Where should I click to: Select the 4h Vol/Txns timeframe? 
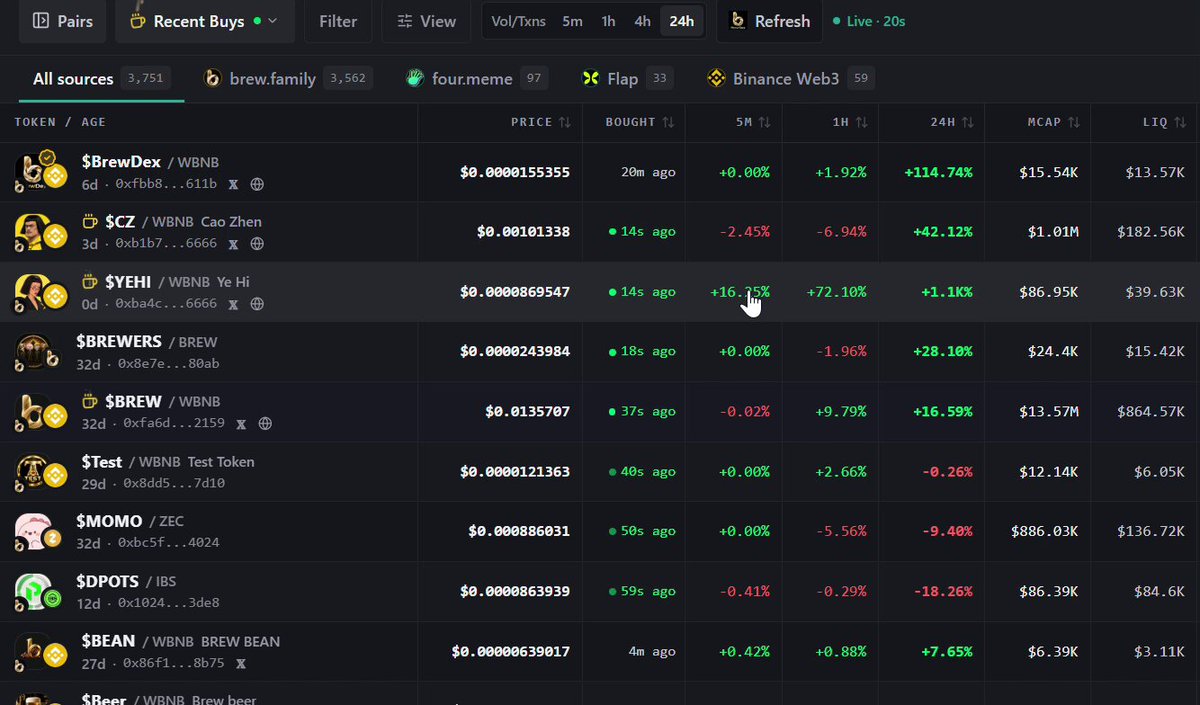(642, 21)
